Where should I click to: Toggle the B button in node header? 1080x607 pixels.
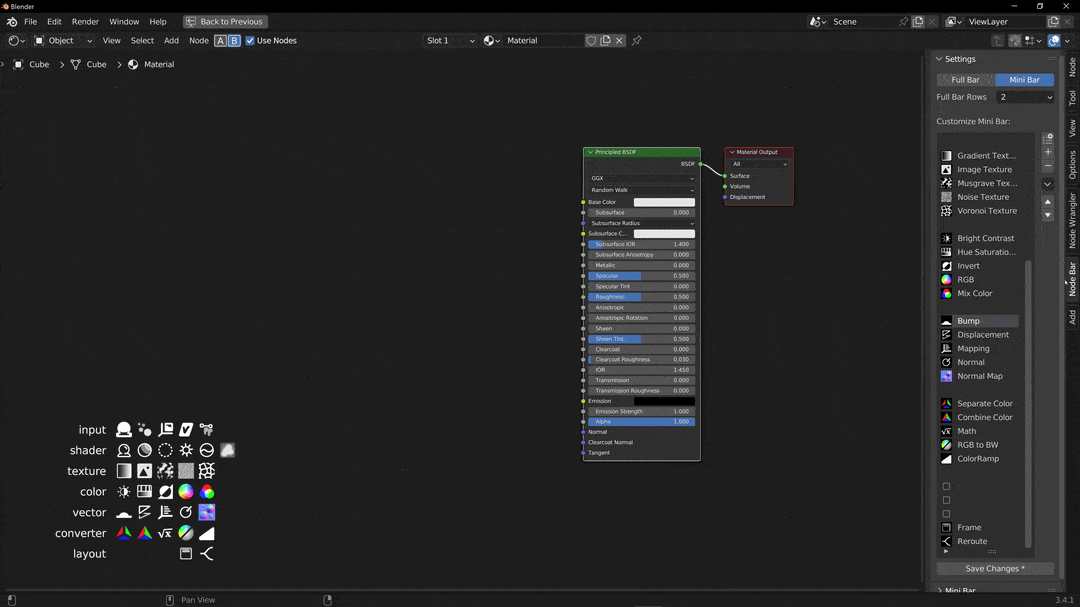234,41
